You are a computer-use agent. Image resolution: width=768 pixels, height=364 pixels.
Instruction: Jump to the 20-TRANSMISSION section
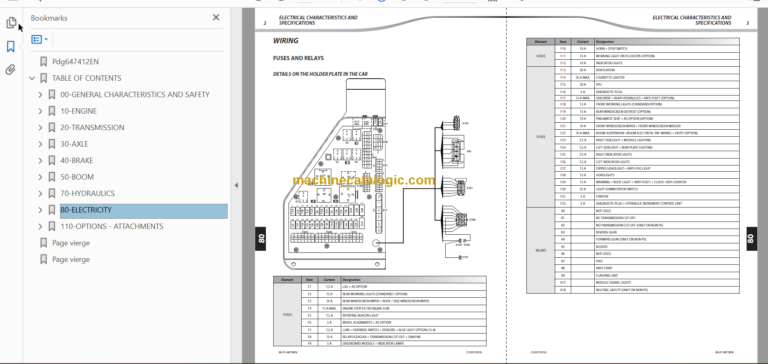tap(92, 127)
